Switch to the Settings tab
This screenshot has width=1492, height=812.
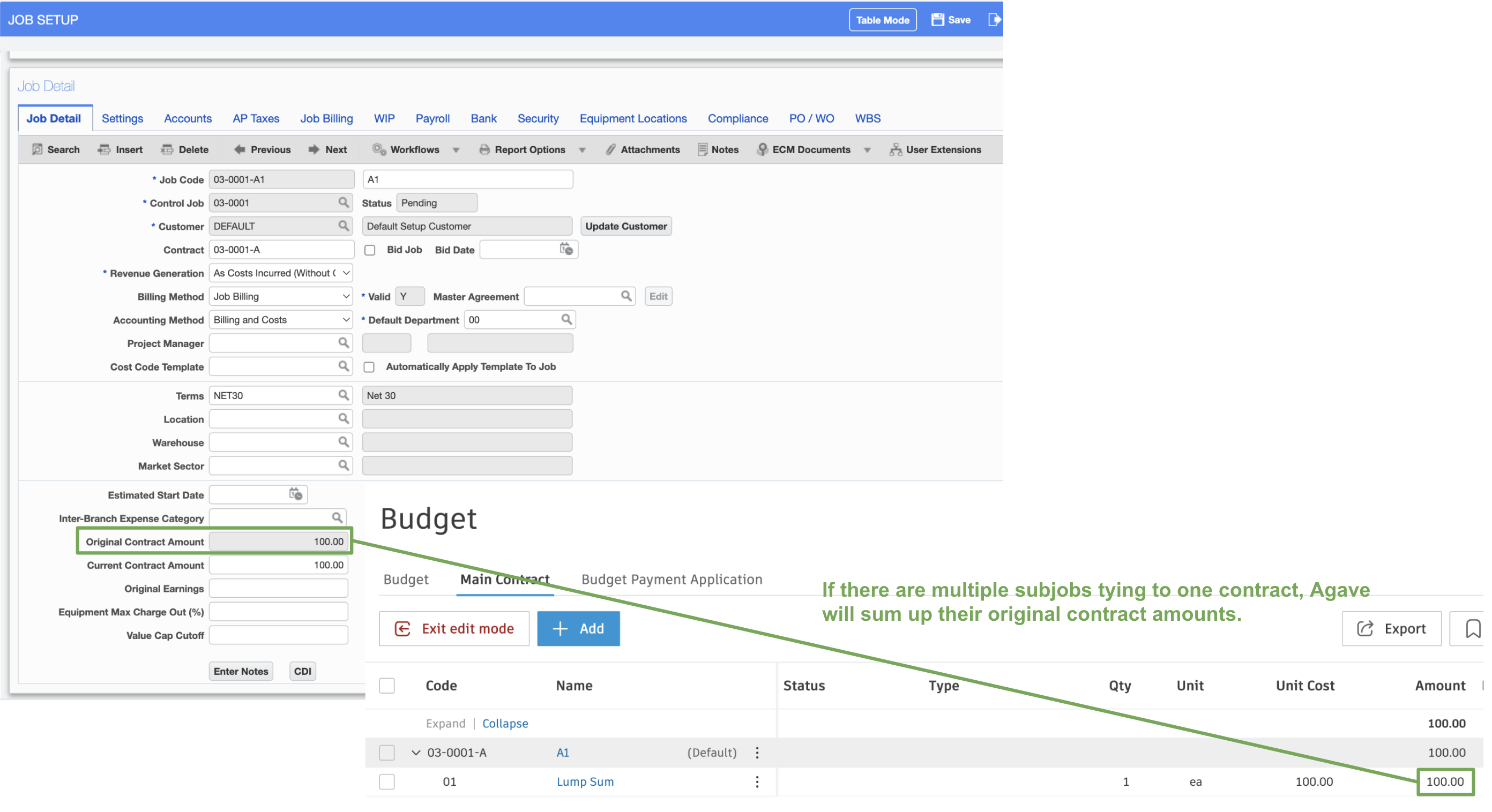coord(122,118)
